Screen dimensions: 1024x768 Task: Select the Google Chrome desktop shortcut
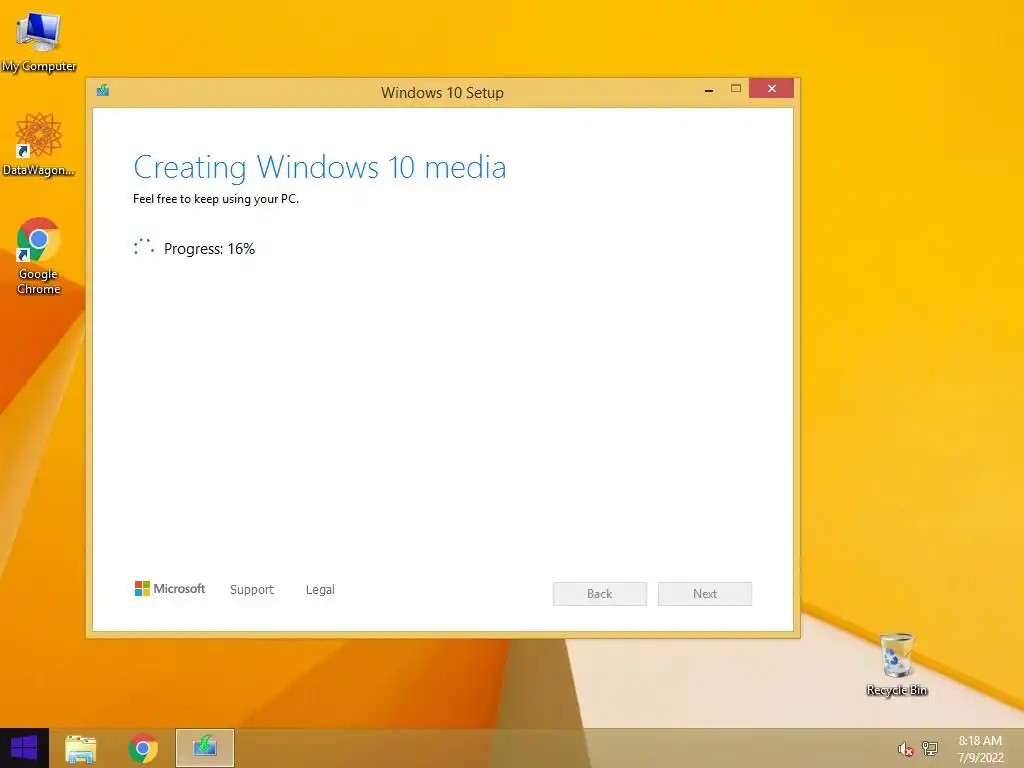[39, 256]
